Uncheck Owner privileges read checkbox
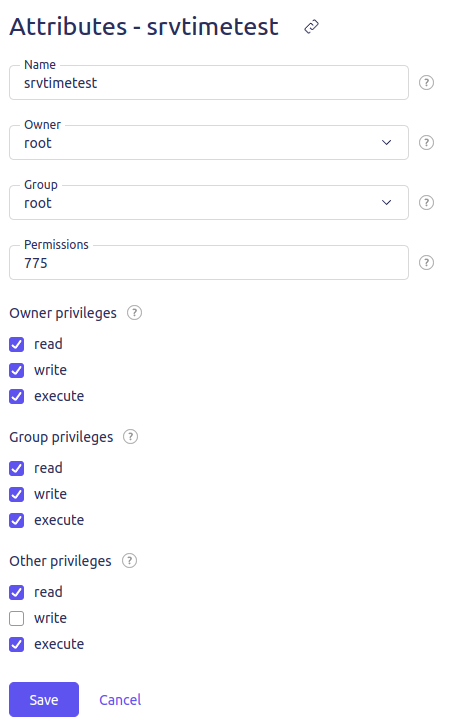Viewport: 463px width, 727px height. (x=17, y=344)
